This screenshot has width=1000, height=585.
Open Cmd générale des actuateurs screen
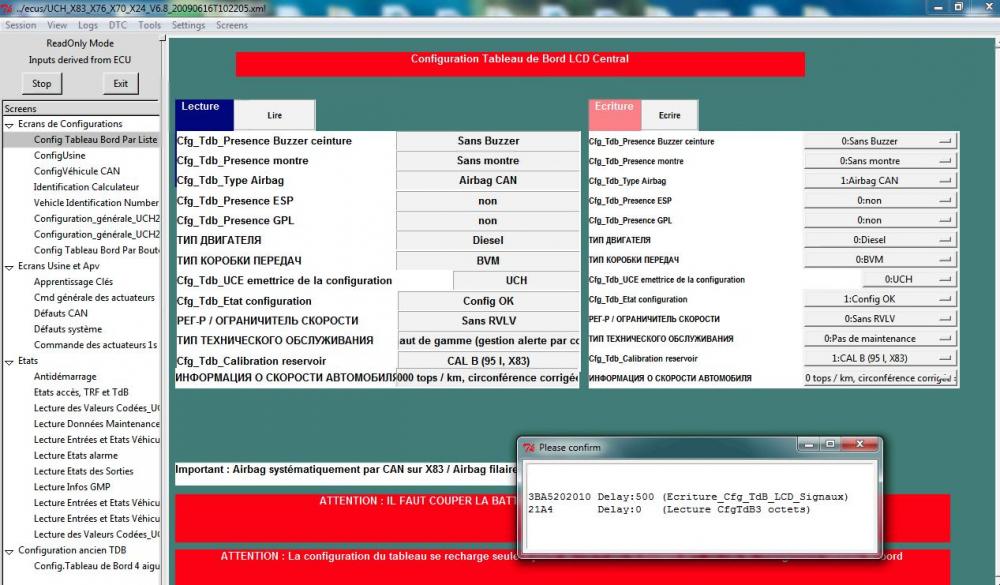94,297
